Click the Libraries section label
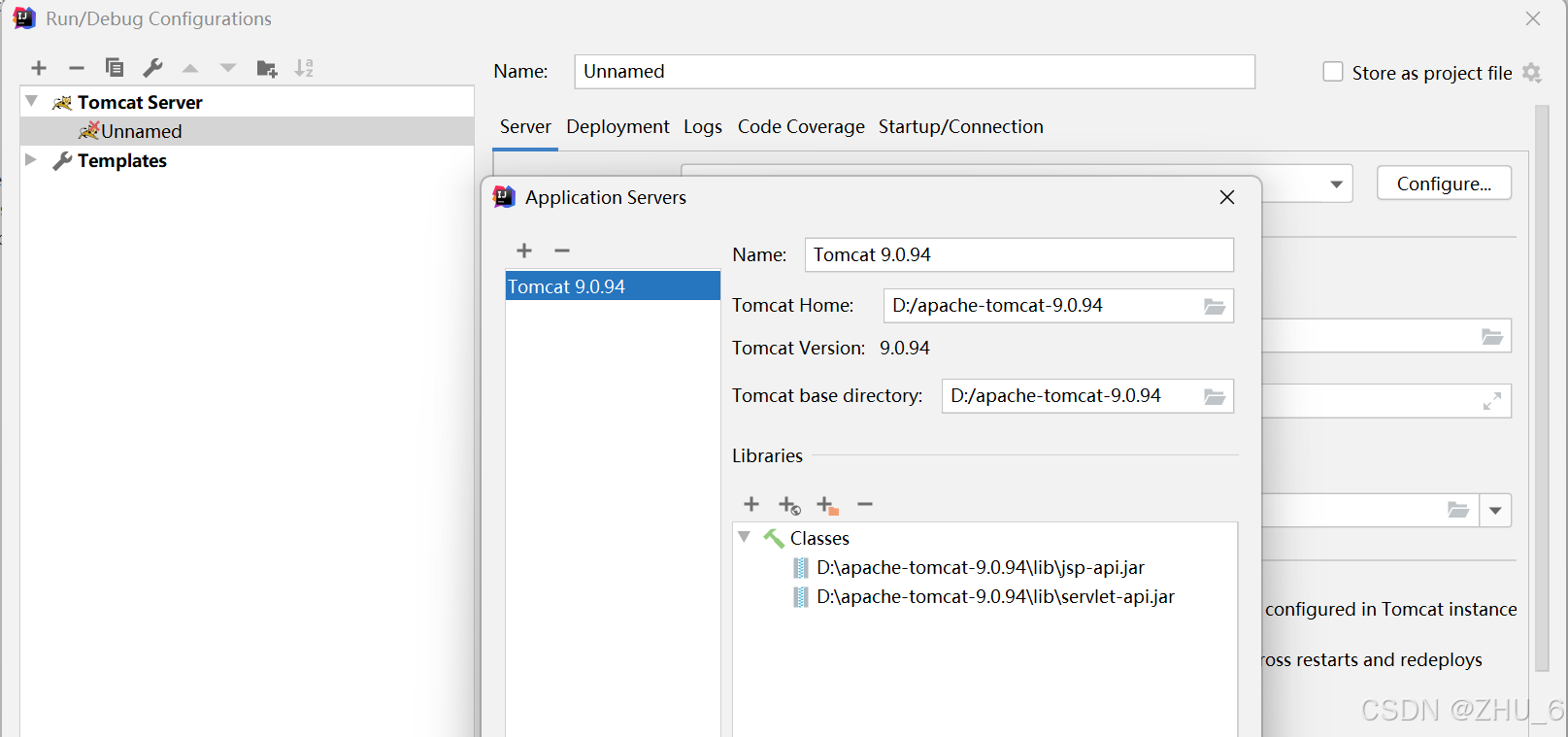Screen dimensions: 1568x737 [x=767, y=455]
